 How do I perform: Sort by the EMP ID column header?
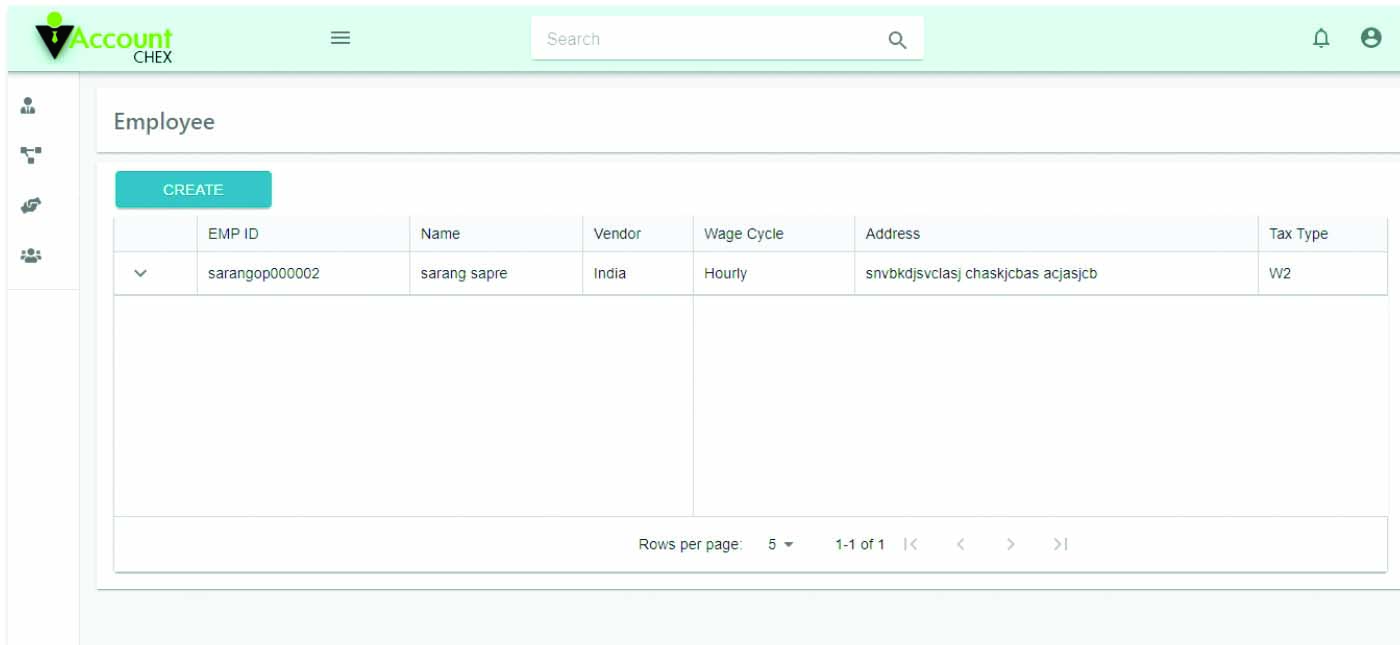click(233, 234)
